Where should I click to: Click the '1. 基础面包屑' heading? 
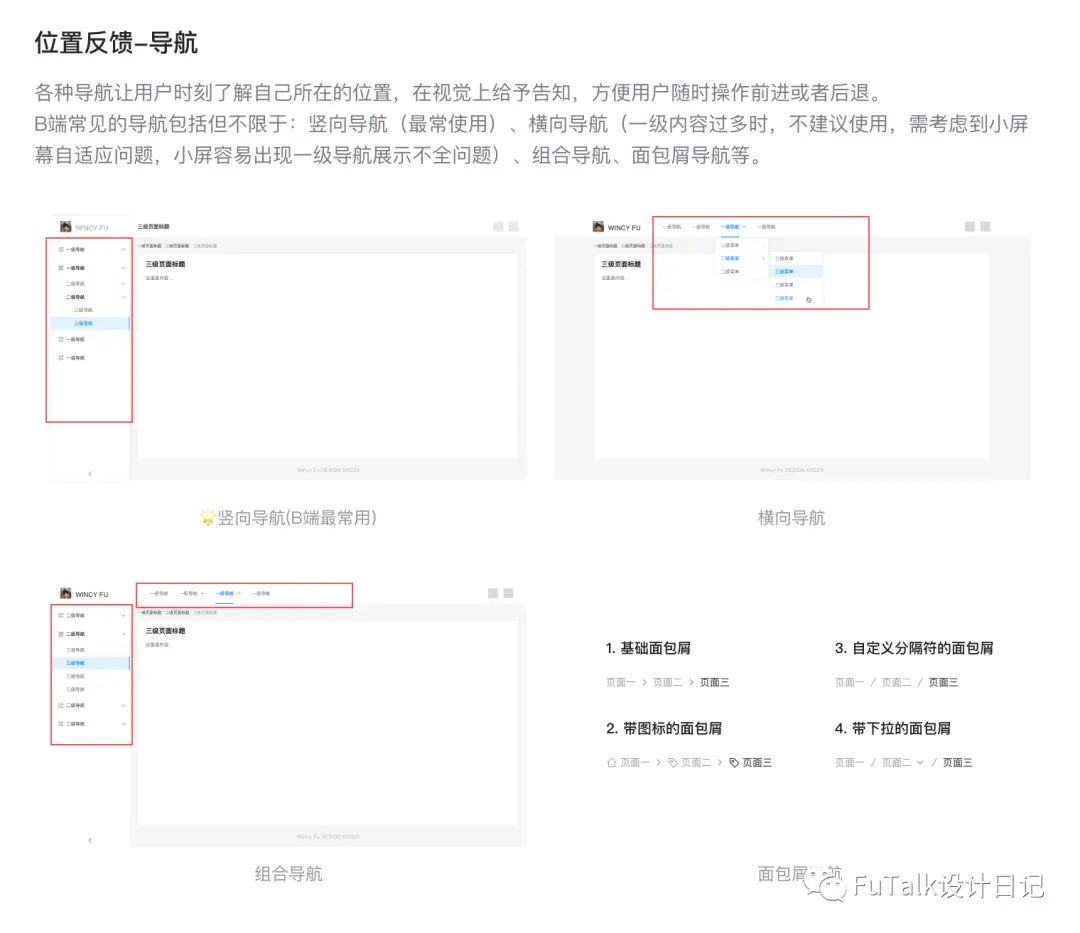(x=648, y=648)
